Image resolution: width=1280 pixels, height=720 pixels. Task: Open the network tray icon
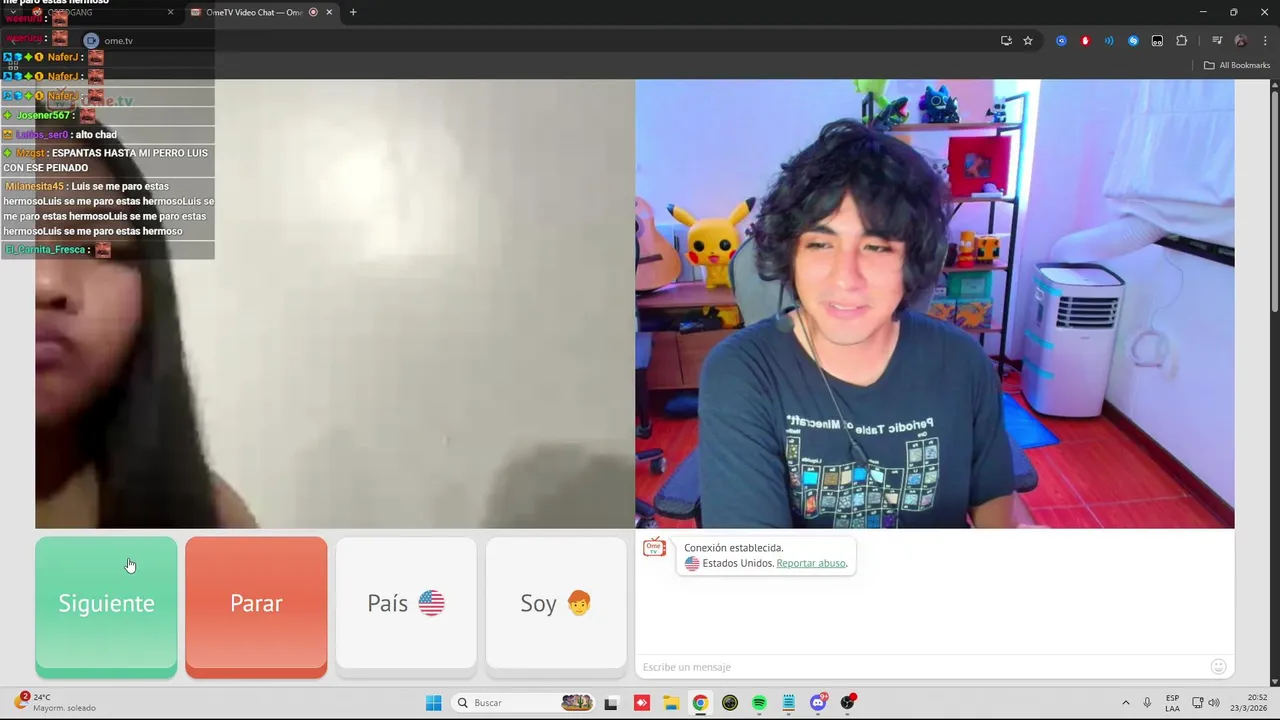(x=1197, y=703)
